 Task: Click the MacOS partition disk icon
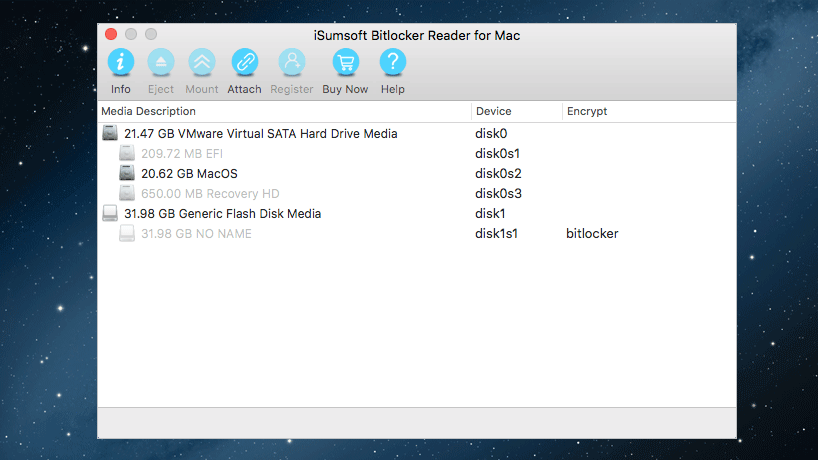pyautogui.click(x=127, y=173)
